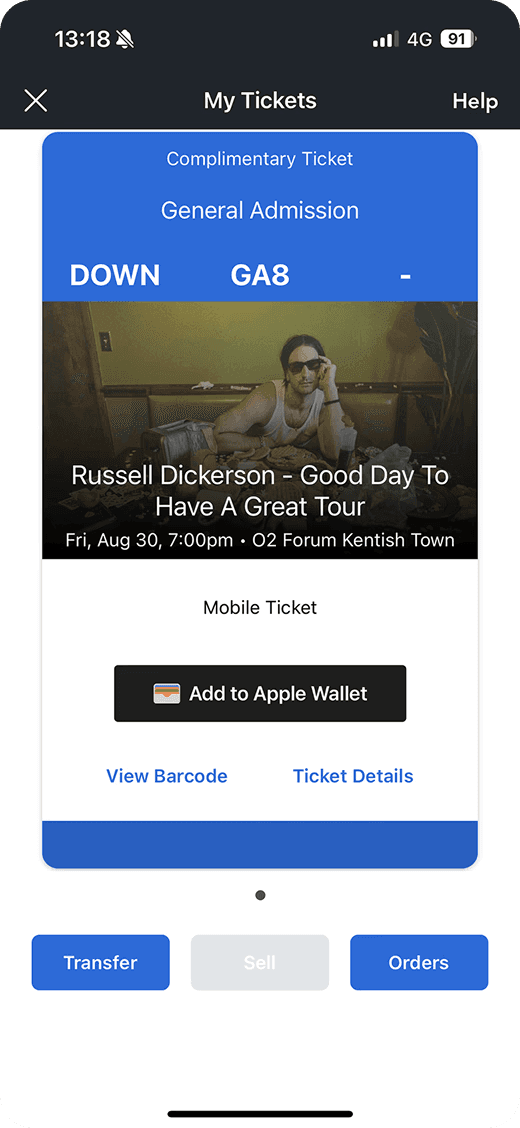Tap the Russell Dickerson tour title text
The width and height of the screenshot is (520, 1128).
click(x=260, y=491)
